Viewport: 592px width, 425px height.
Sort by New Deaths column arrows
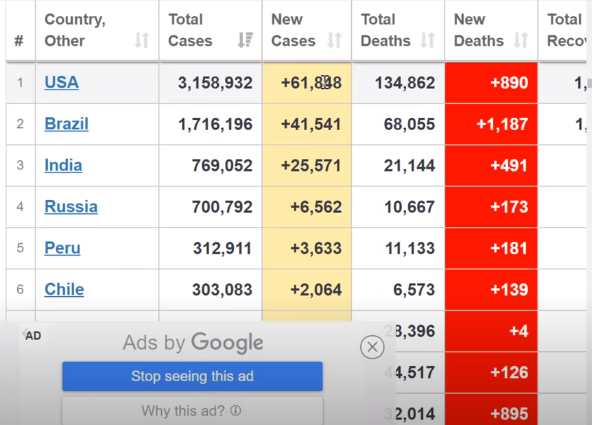coord(521,40)
